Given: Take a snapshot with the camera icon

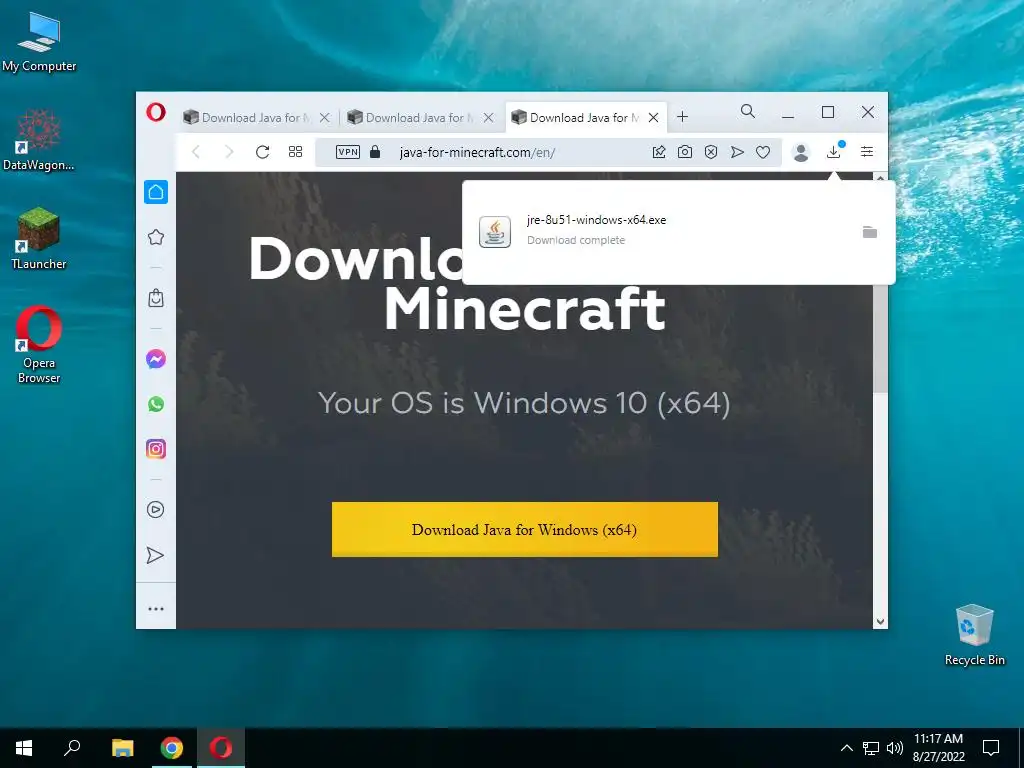Looking at the screenshot, I should pos(685,152).
